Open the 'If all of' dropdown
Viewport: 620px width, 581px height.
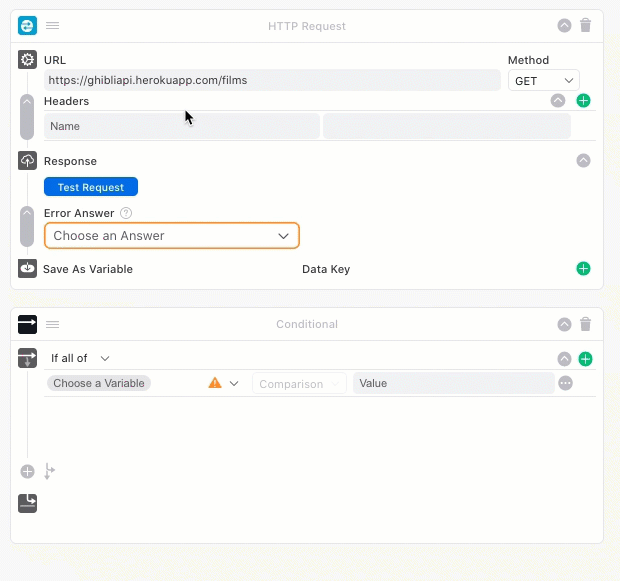click(x=80, y=358)
